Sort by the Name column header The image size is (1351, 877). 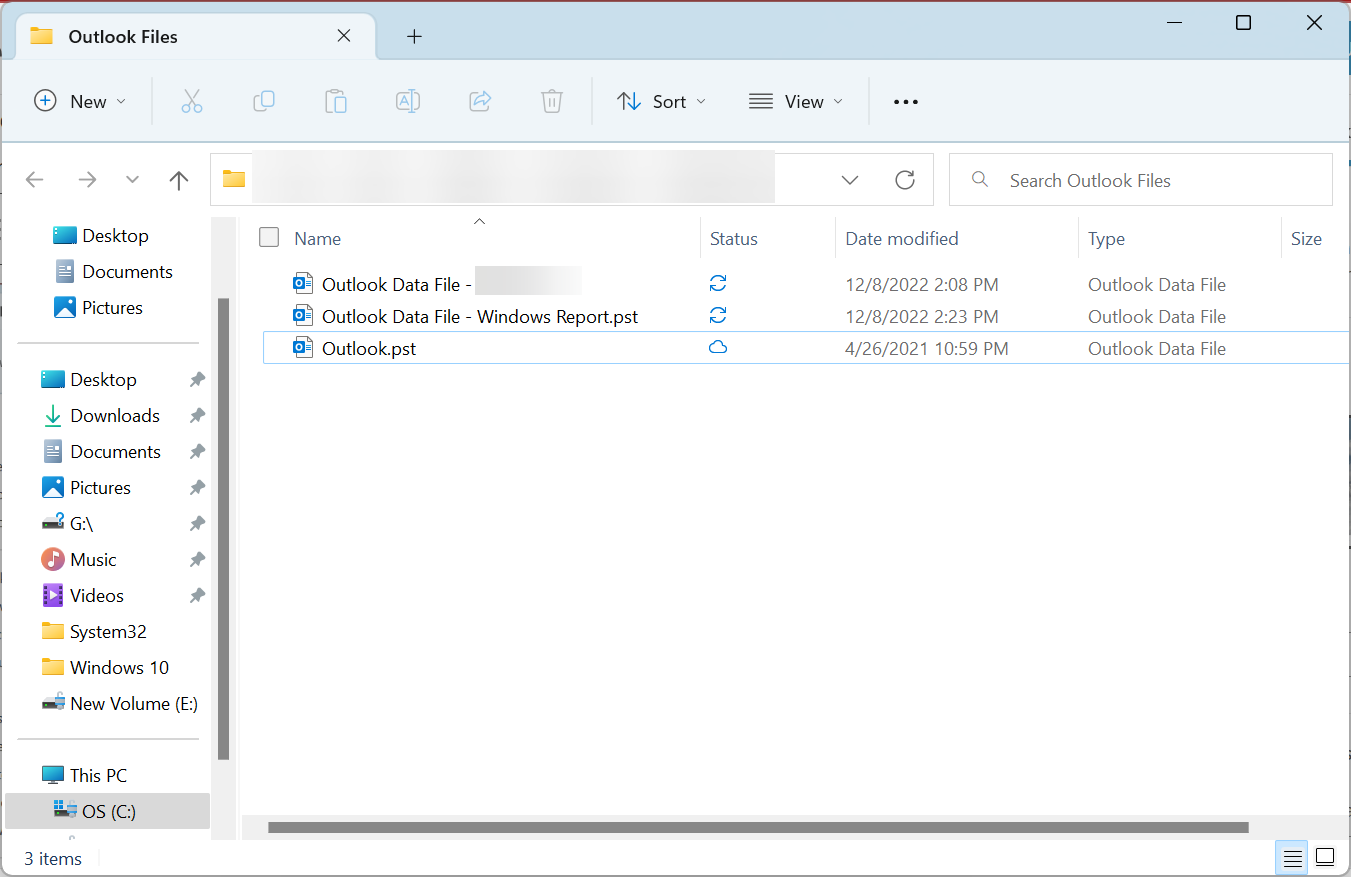(x=318, y=239)
